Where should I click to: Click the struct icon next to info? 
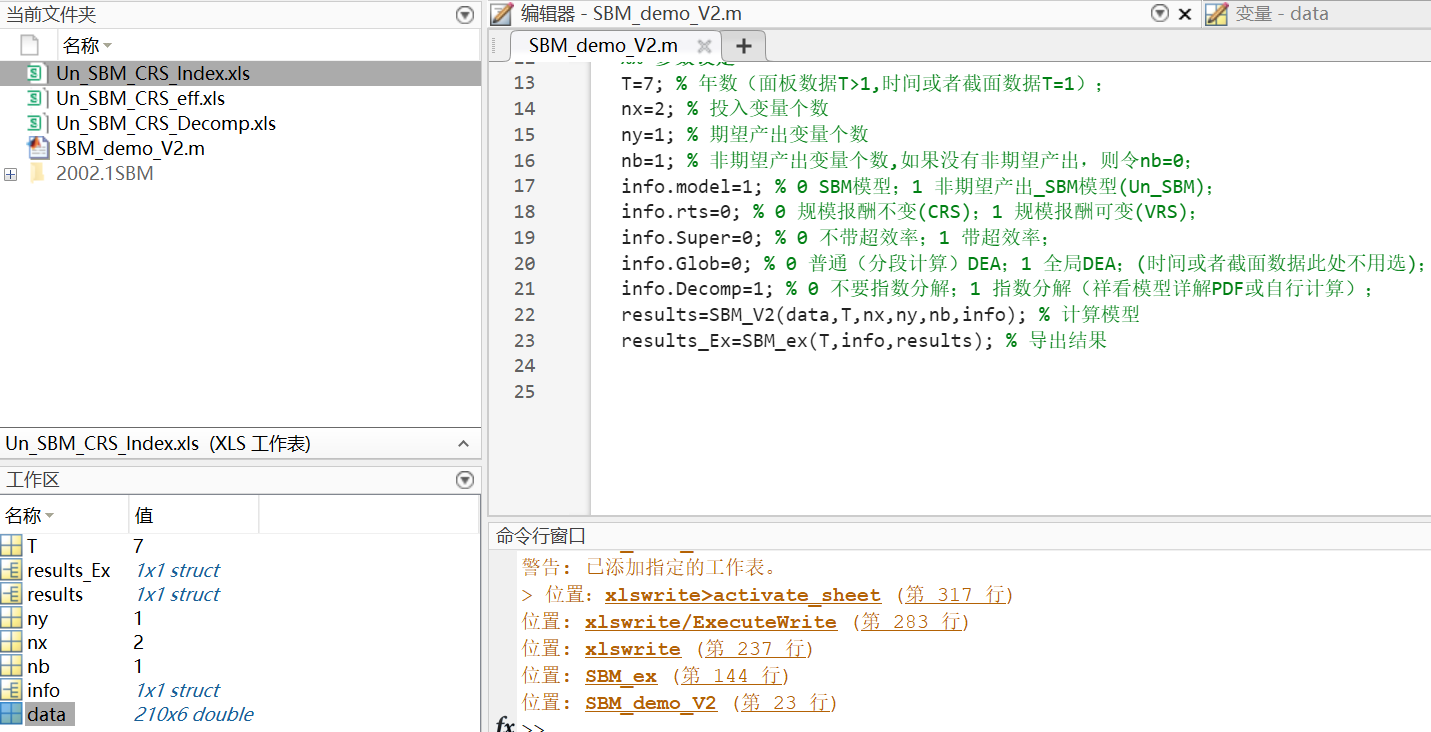tap(11, 690)
